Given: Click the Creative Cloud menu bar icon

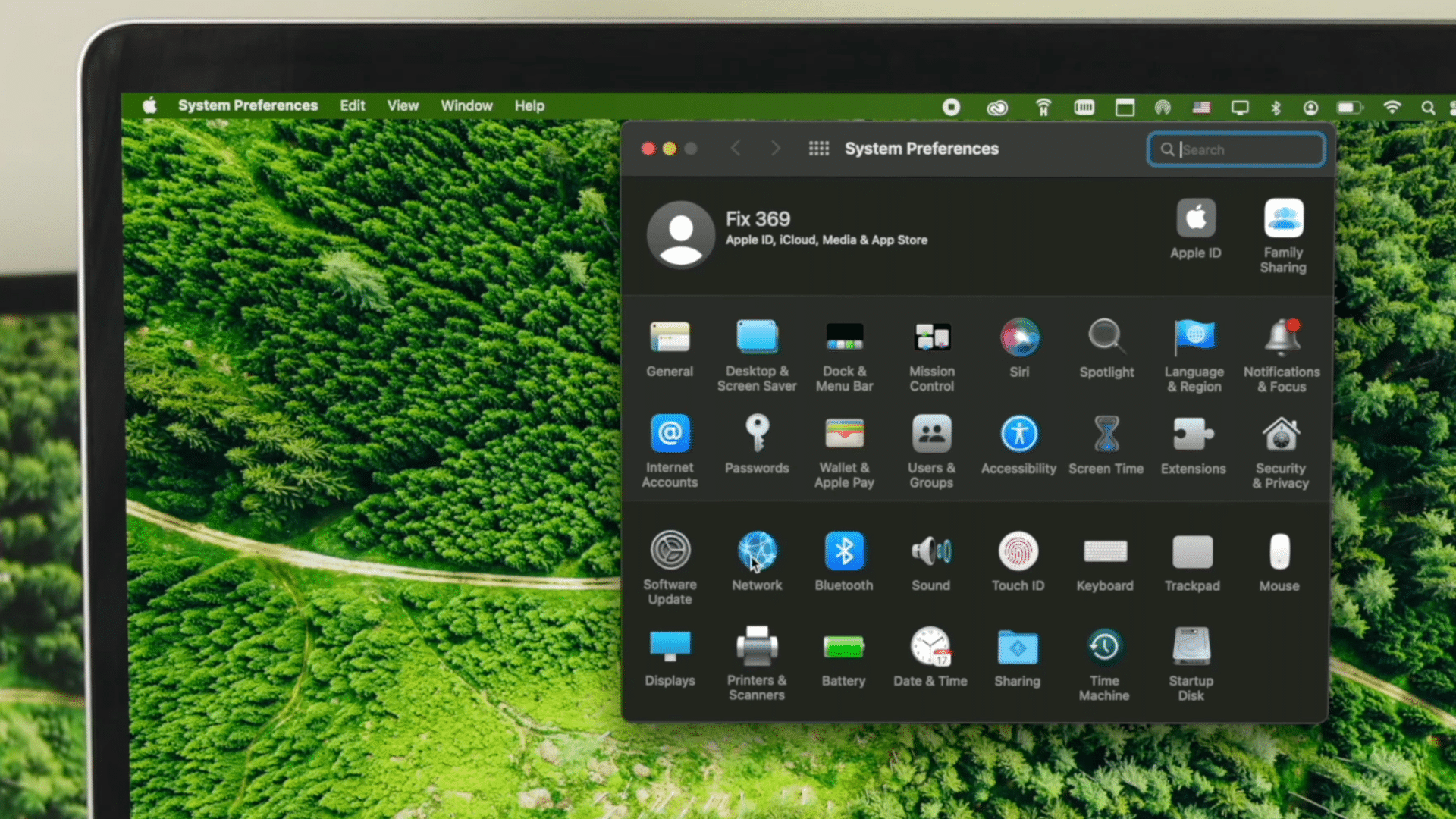Looking at the screenshot, I should (997, 108).
